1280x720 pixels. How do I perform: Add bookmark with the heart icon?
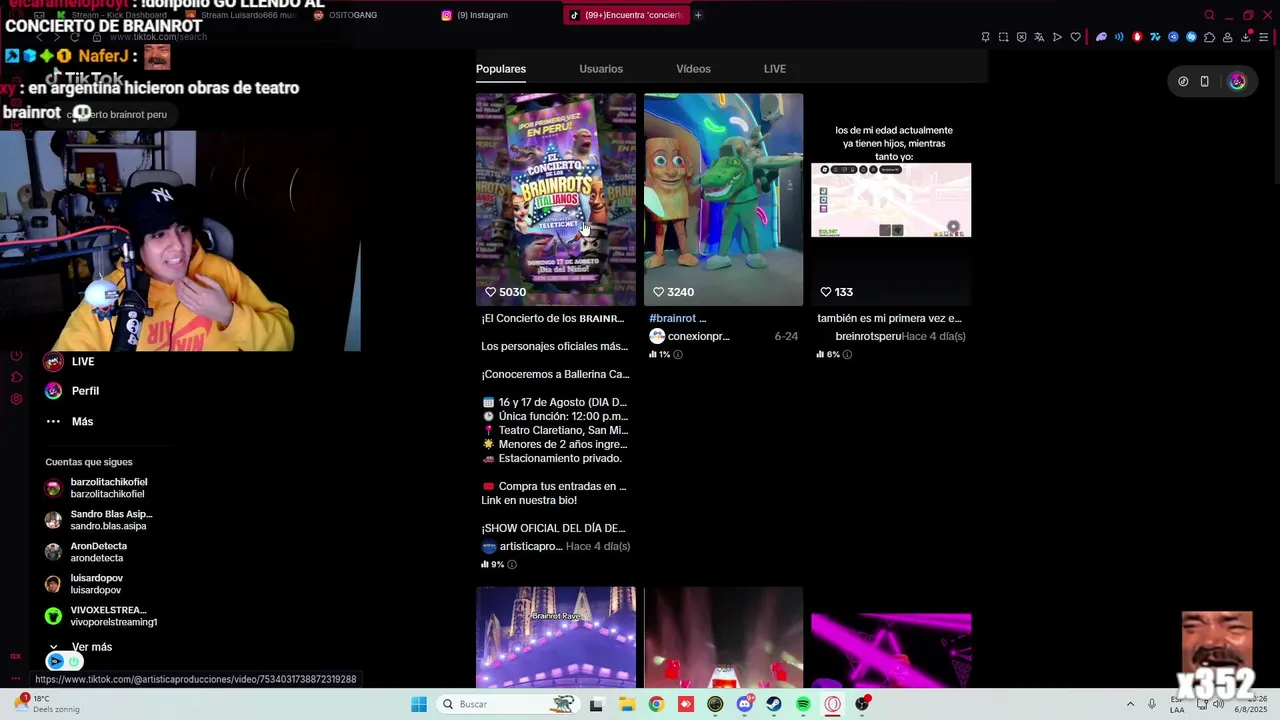point(1075,37)
